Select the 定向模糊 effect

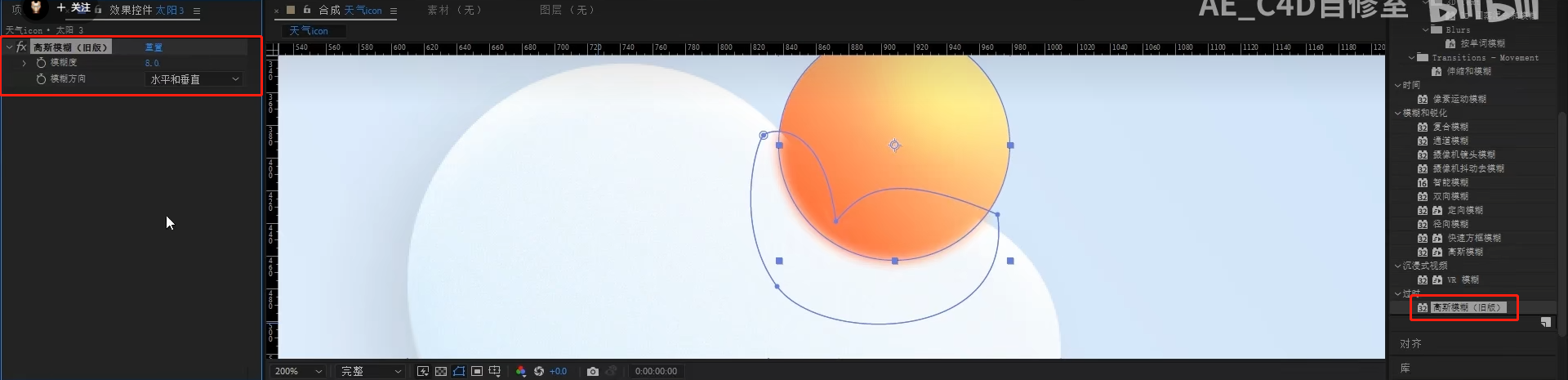1466,210
